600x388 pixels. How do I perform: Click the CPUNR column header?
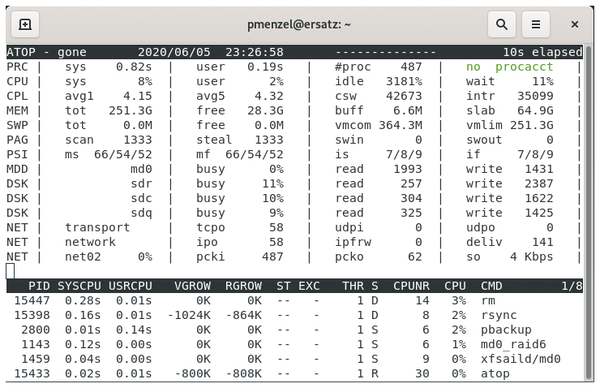[411, 286]
